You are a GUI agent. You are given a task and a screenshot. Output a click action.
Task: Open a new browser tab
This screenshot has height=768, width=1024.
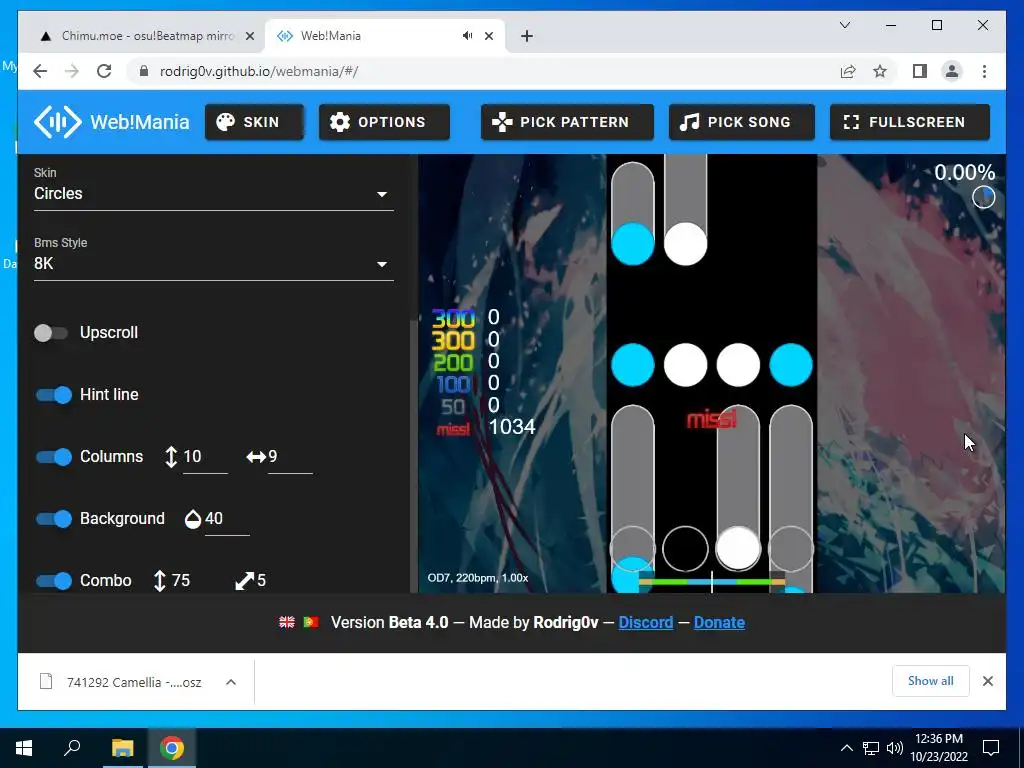527,36
